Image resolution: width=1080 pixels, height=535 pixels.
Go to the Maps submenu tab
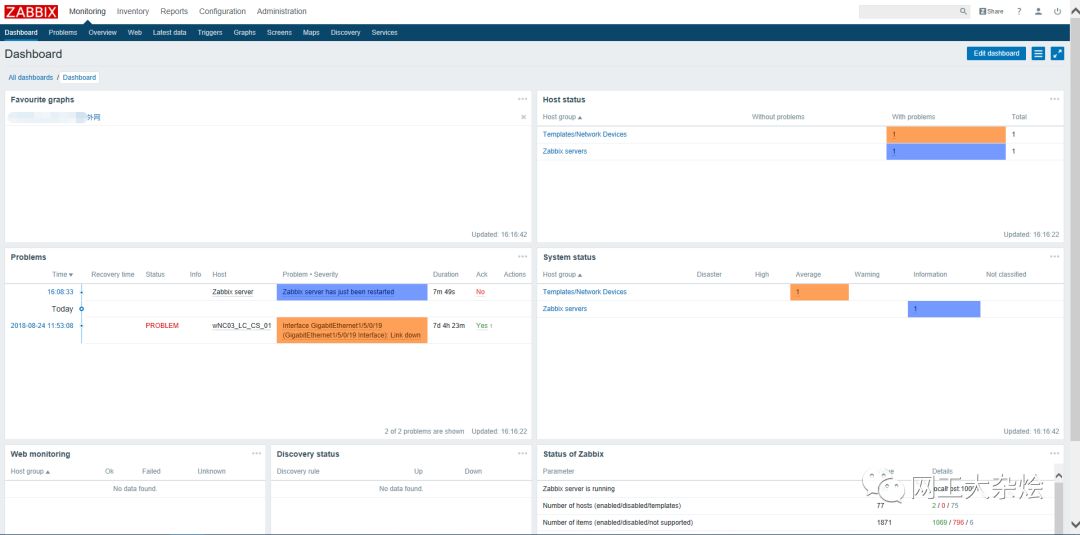pyautogui.click(x=311, y=32)
